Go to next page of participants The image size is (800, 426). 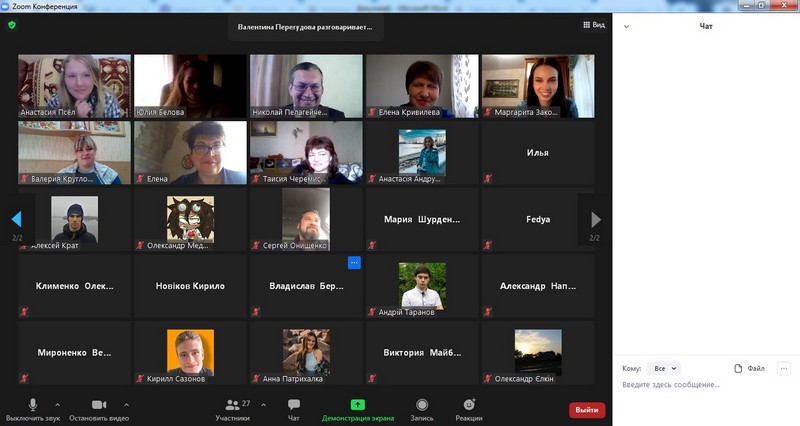click(x=595, y=219)
